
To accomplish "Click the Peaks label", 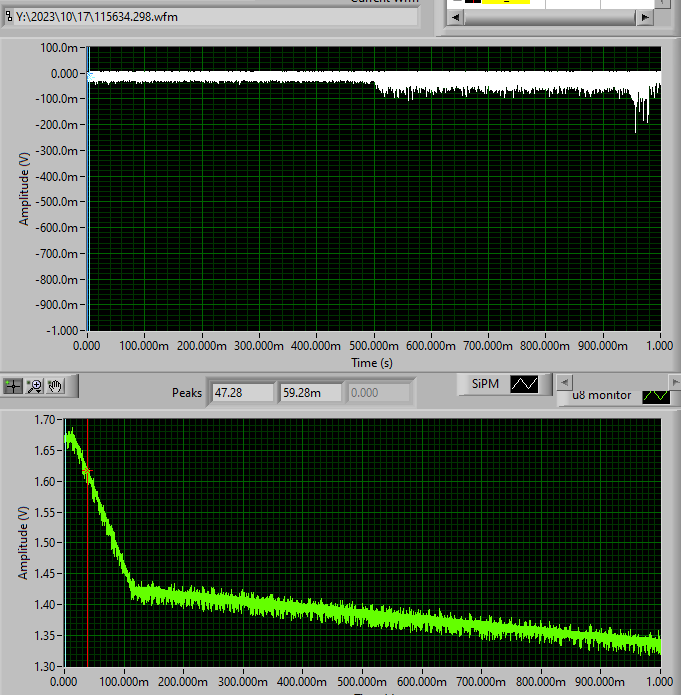I will pos(187,393).
